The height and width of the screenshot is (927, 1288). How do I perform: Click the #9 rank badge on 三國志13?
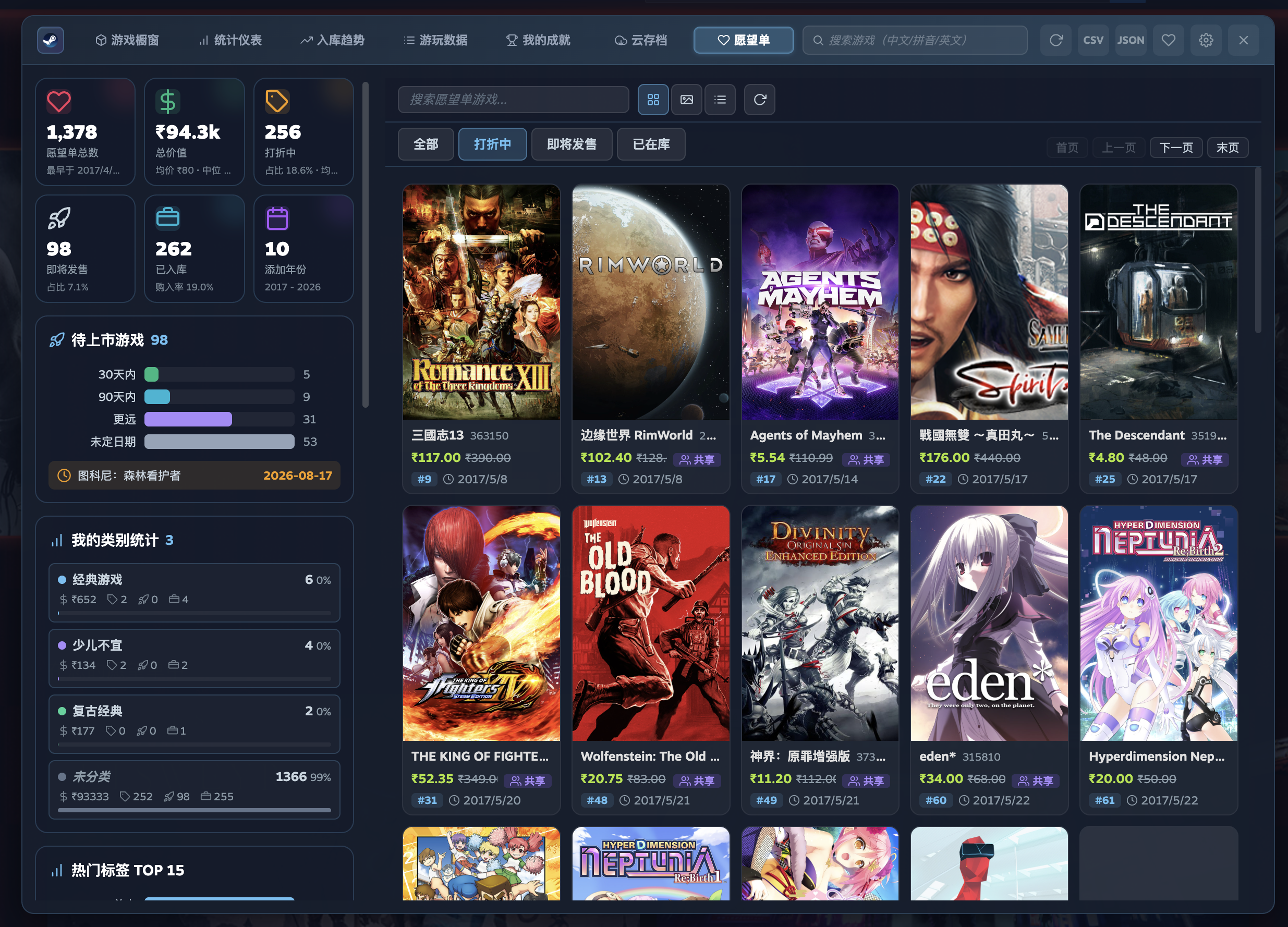424,479
